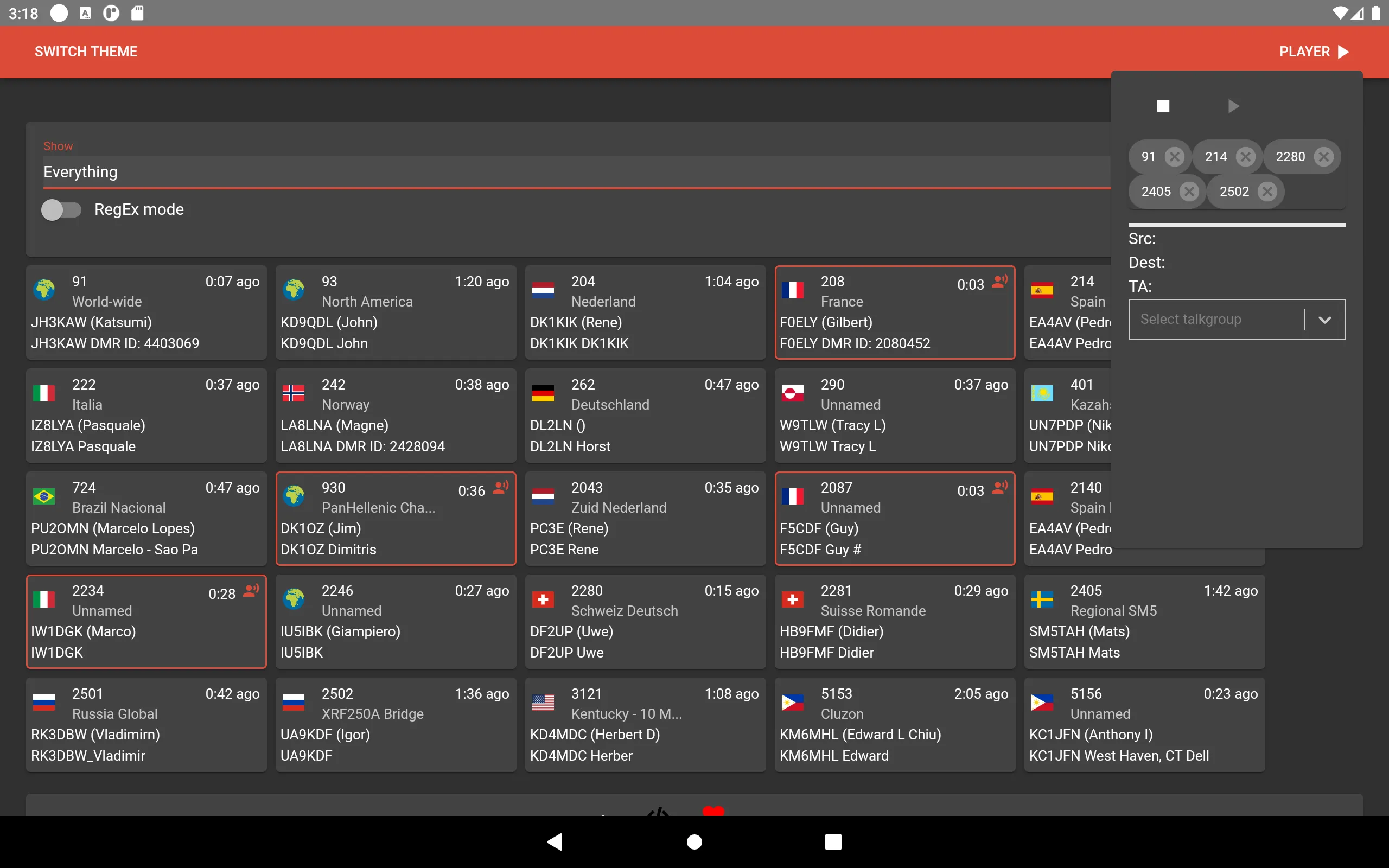Image resolution: width=1389 pixels, height=868 pixels.
Task: Click active talker icon on 2234 card
Action: (x=251, y=590)
